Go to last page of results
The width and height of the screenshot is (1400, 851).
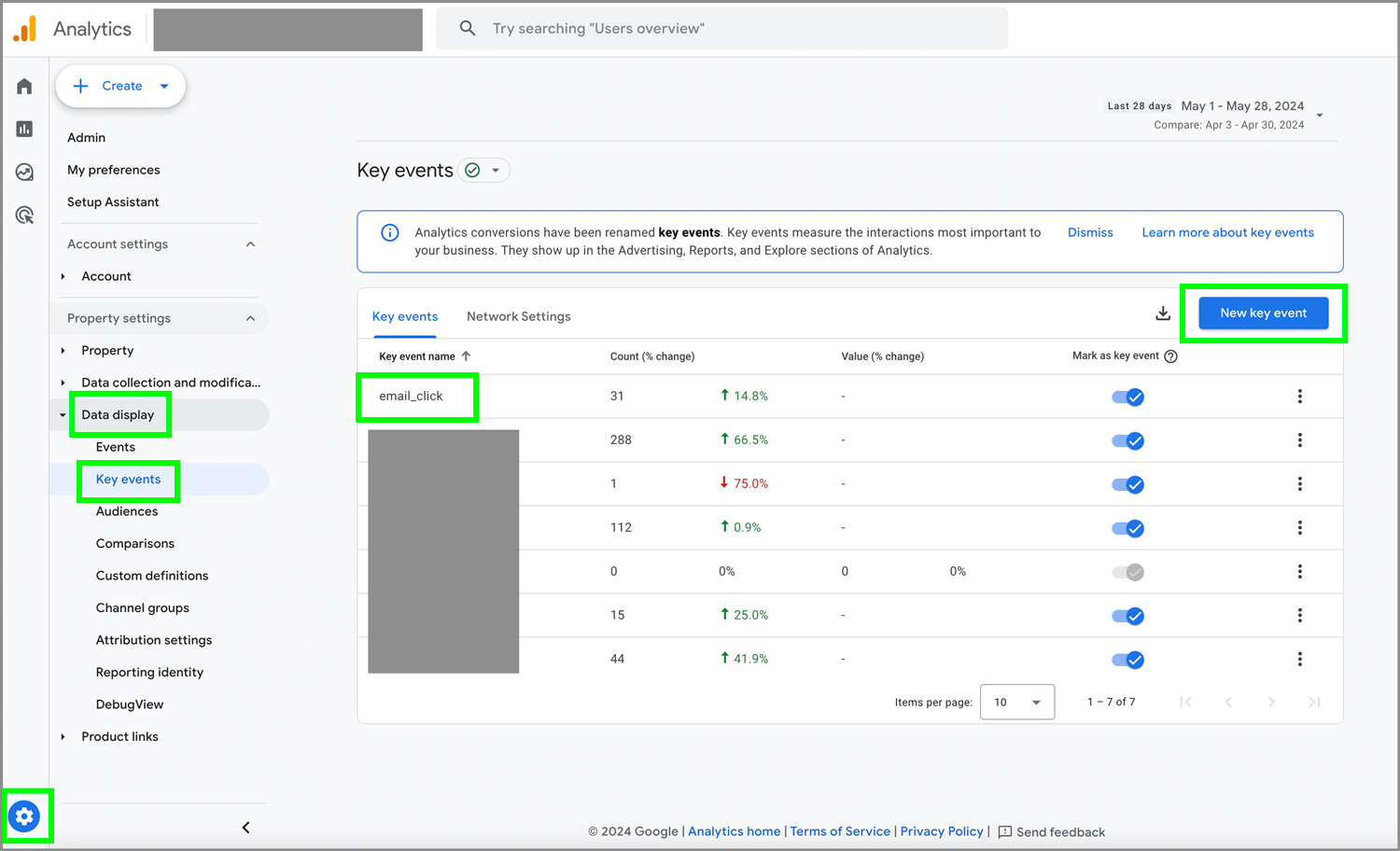(x=1314, y=702)
